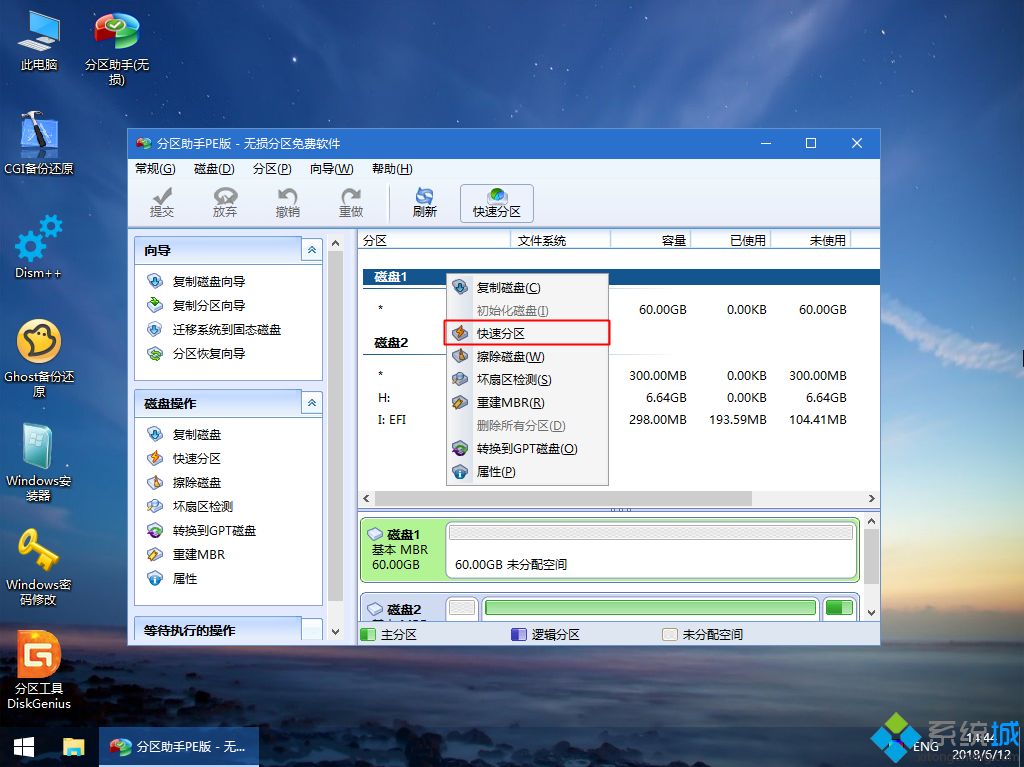Image resolution: width=1024 pixels, height=767 pixels.
Task: Click the 快速分区 toolbar icon
Action: point(496,202)
